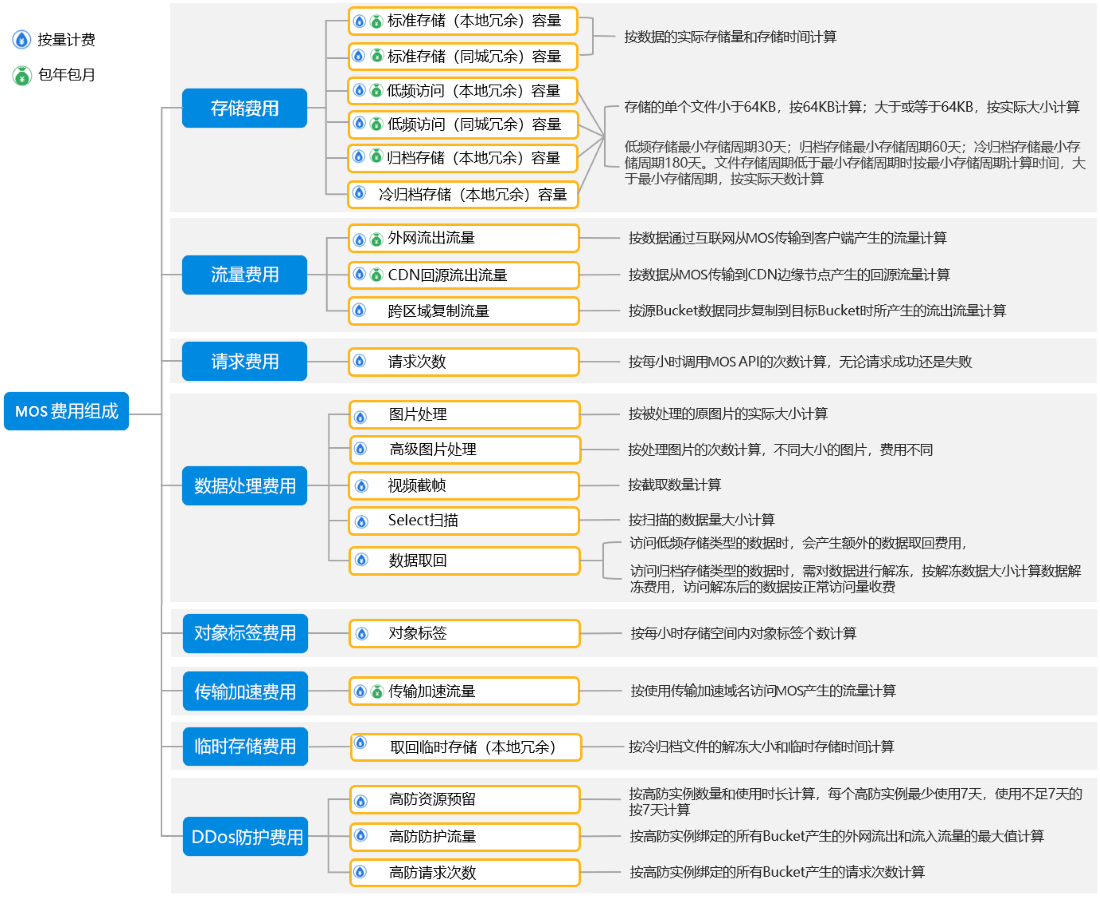Click the 标准存储（本地冗余）容量 label

click(x=474, y=21)
